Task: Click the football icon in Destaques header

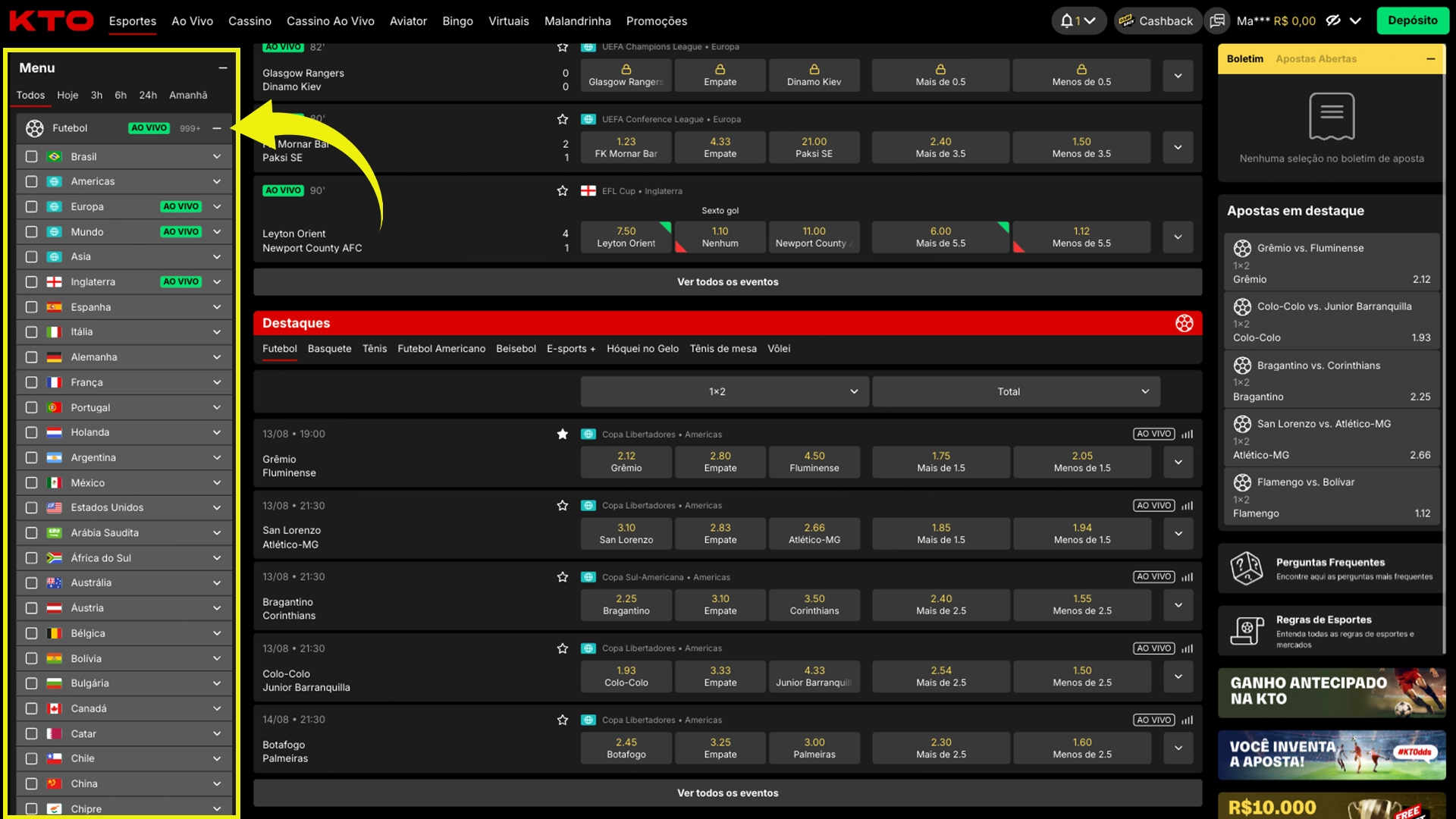Action: click(x=1185, y=323)
